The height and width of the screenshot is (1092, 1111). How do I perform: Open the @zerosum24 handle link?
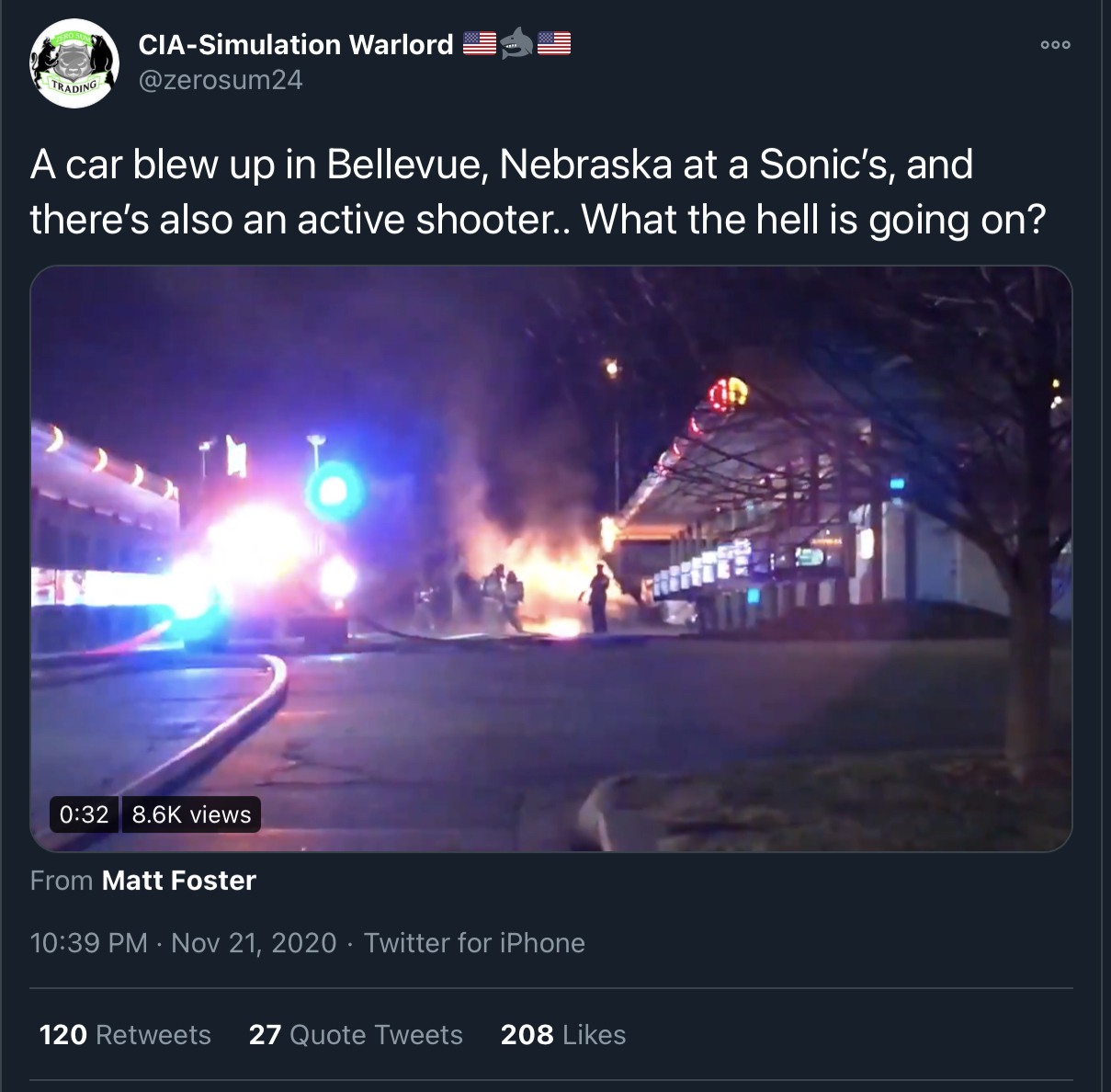221,80
